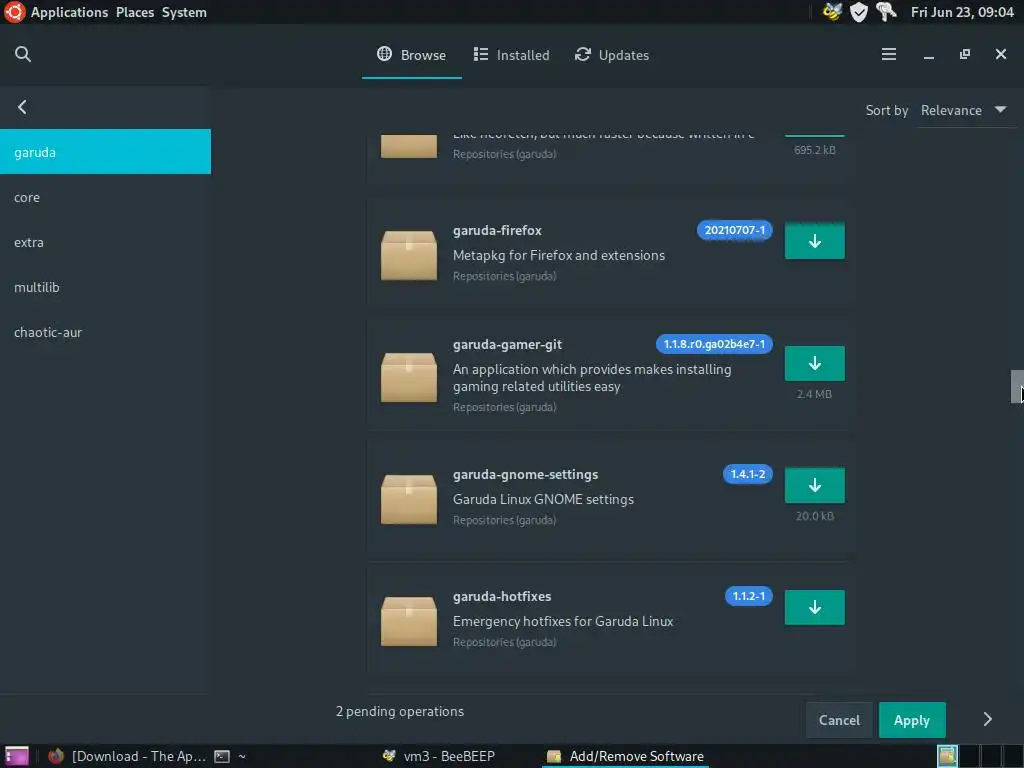Select the core repository
This screenshot has width=1024, height=768.
pos(105,197)
